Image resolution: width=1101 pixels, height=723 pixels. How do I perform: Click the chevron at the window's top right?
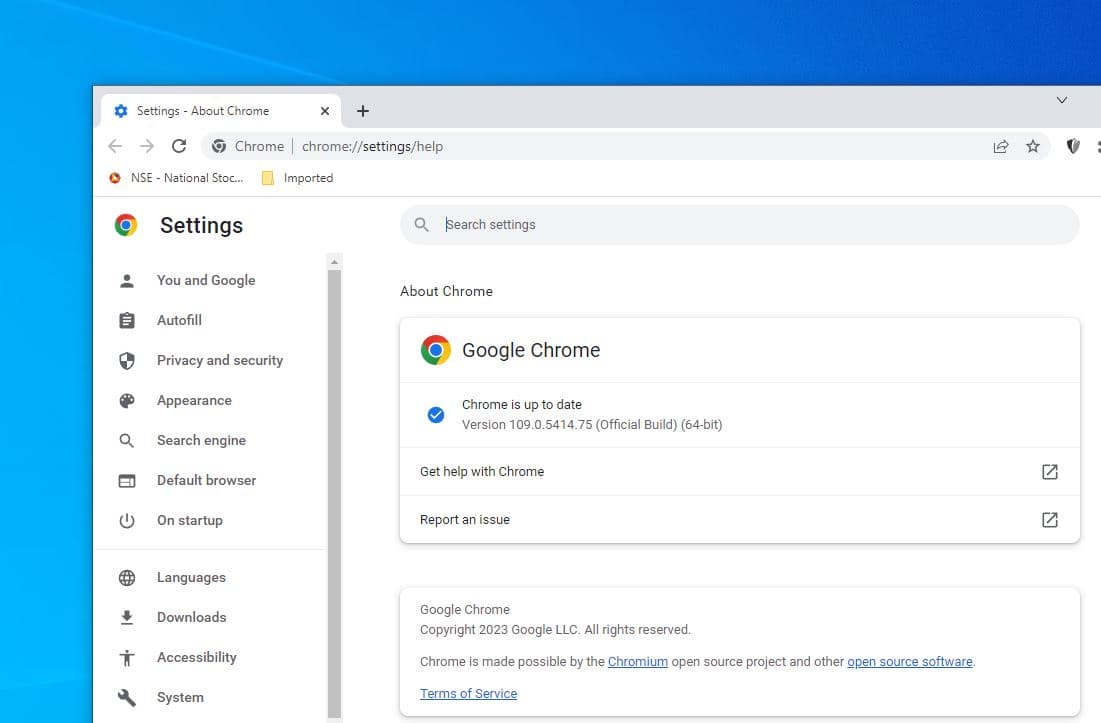point(1062,100)
